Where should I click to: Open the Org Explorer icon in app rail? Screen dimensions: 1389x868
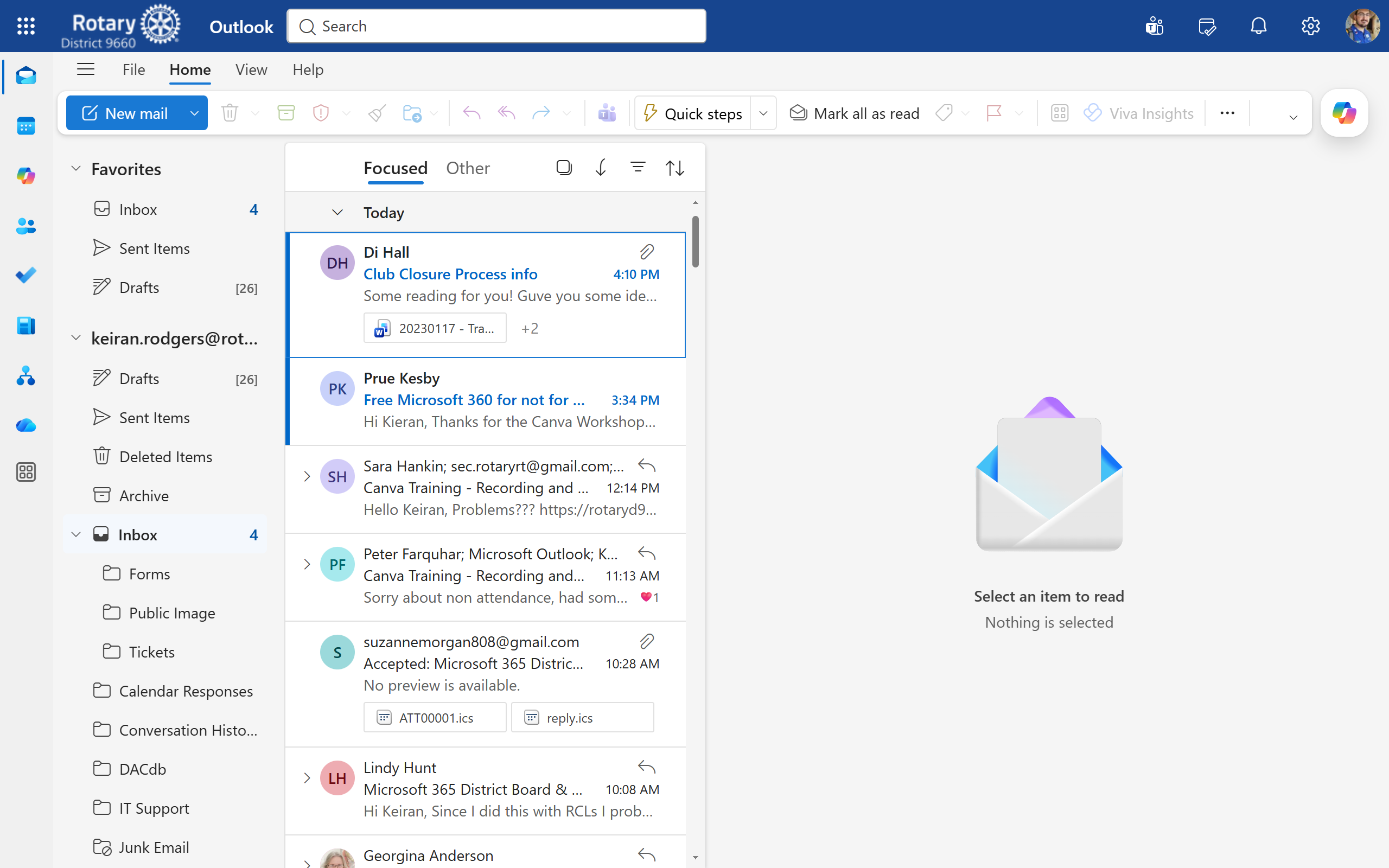(26, 376)
